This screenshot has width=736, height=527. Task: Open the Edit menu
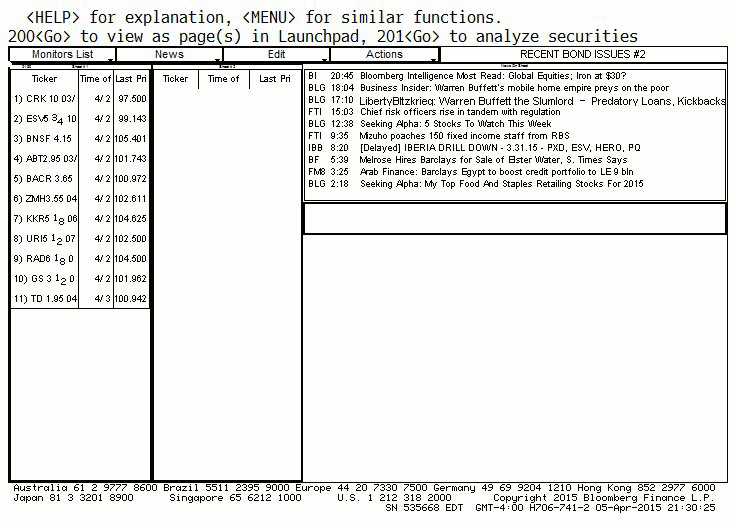click(x=276, y=54)
